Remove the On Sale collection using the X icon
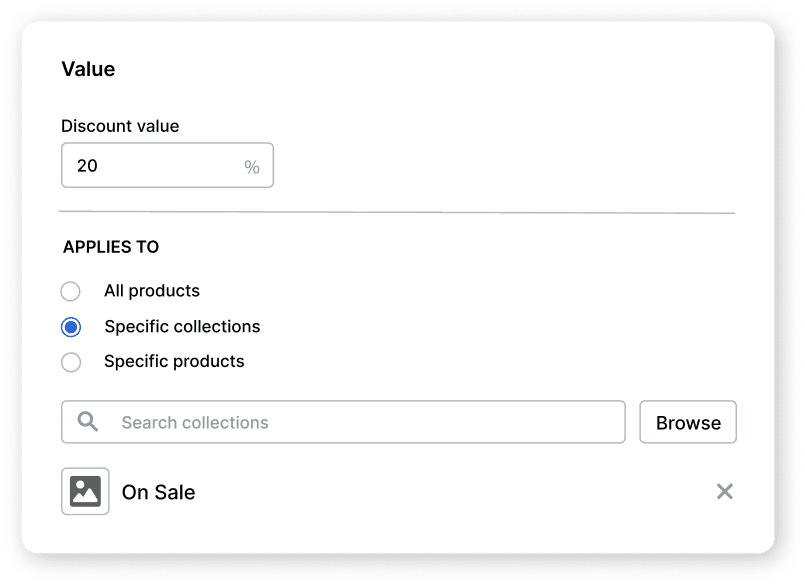 tap(725, 491)
